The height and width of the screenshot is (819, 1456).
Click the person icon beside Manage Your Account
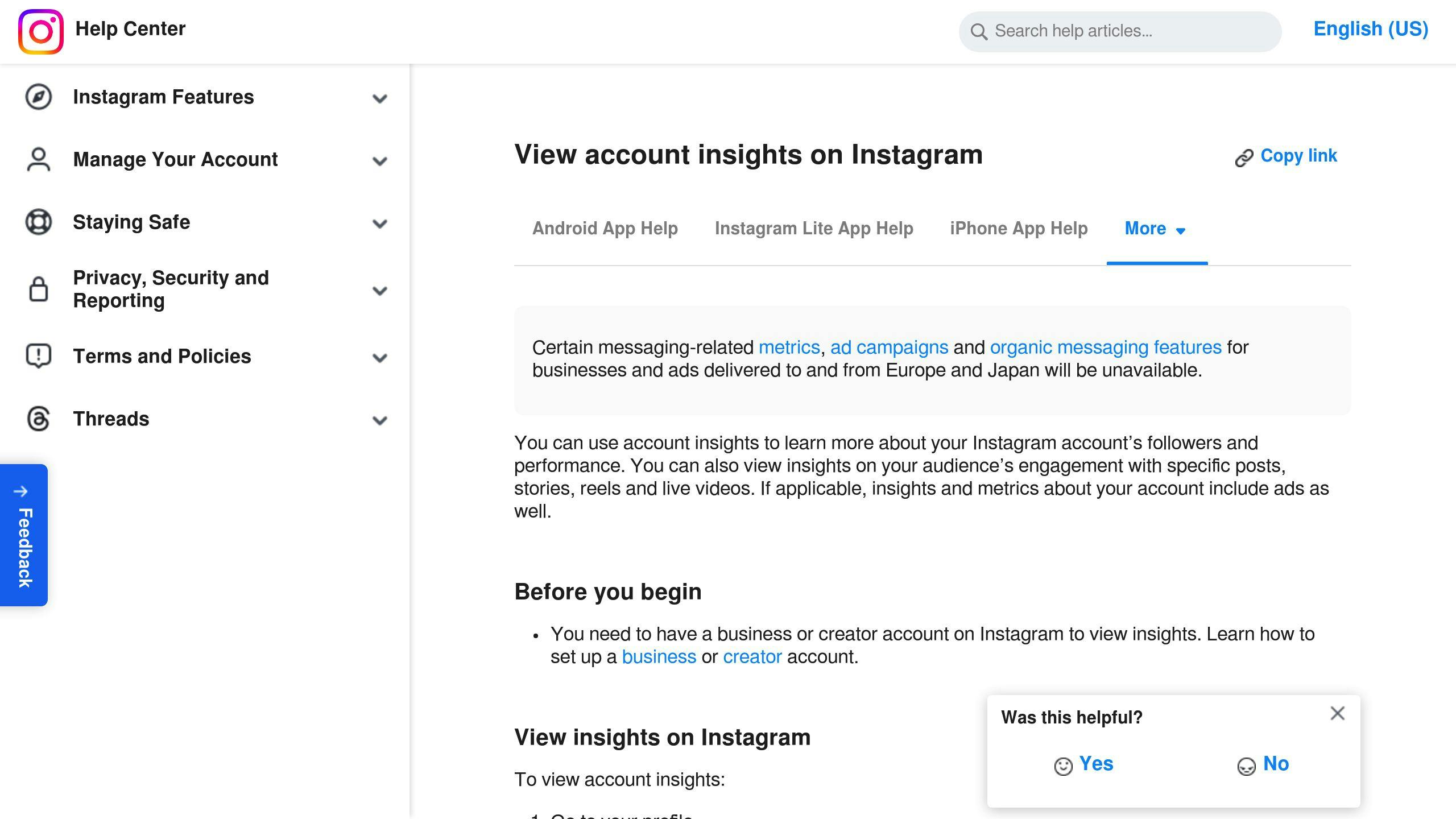tap(39, 159)
